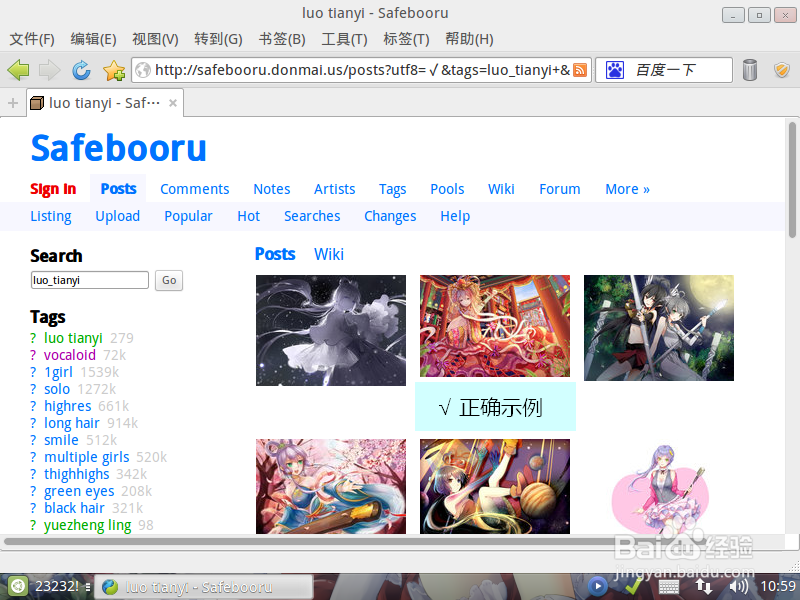Screen dimensions: 800x600
Task: Click the RSS feed icon in address bar
Action: click(x=580, y=70)
